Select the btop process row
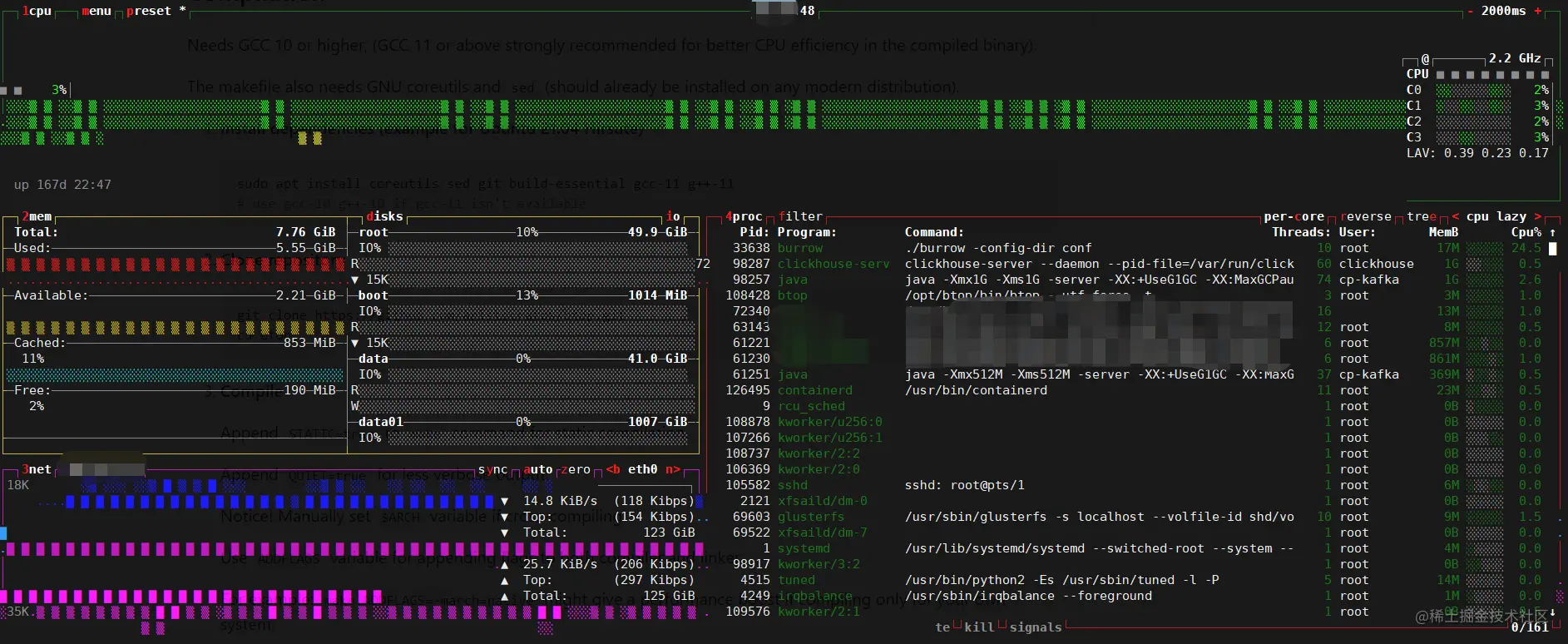 pos(1134,295)
